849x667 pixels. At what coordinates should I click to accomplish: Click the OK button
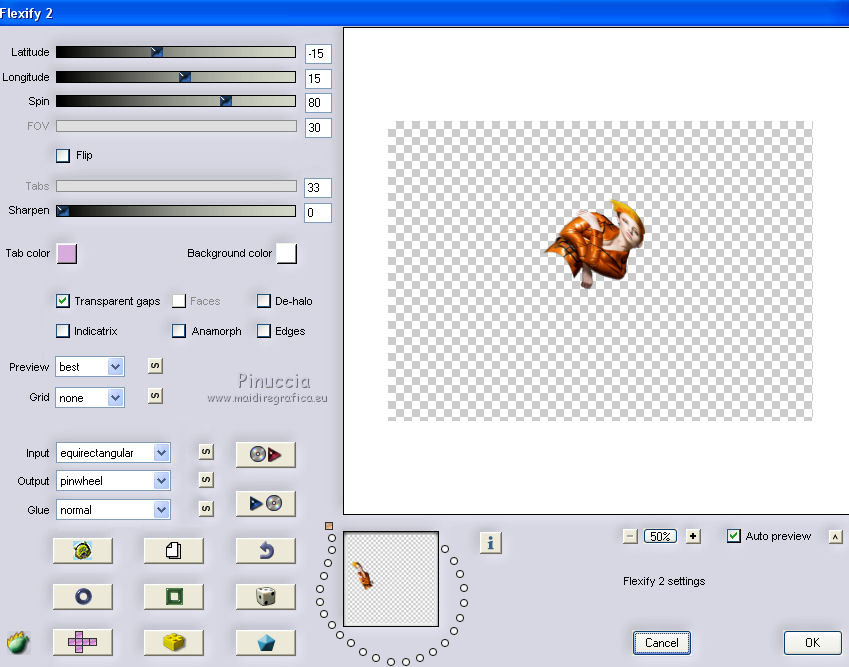tap(812, 643)
